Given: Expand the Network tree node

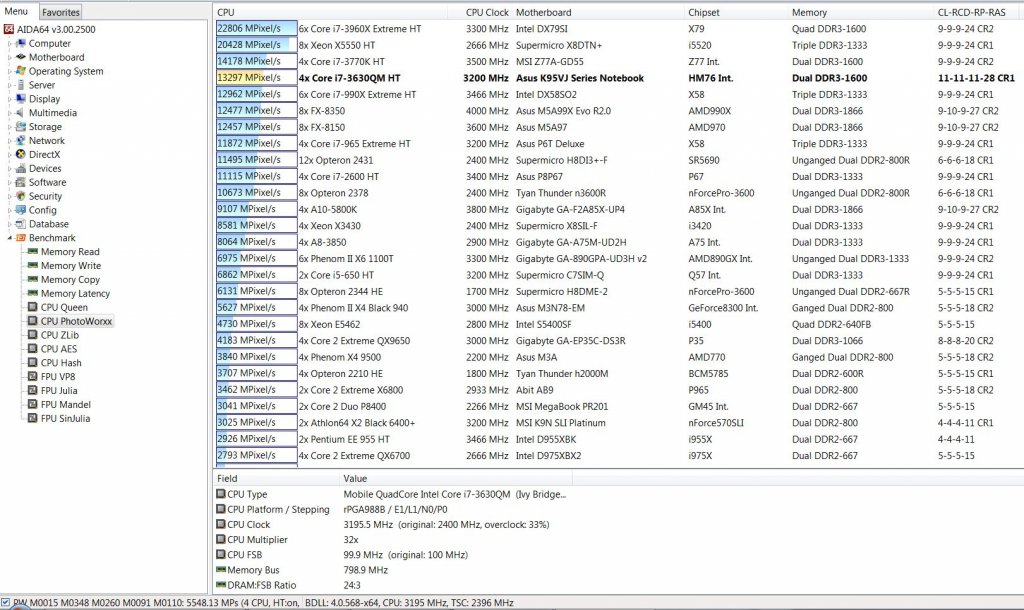Looking at the screenshot, I should tap(9, 141).
